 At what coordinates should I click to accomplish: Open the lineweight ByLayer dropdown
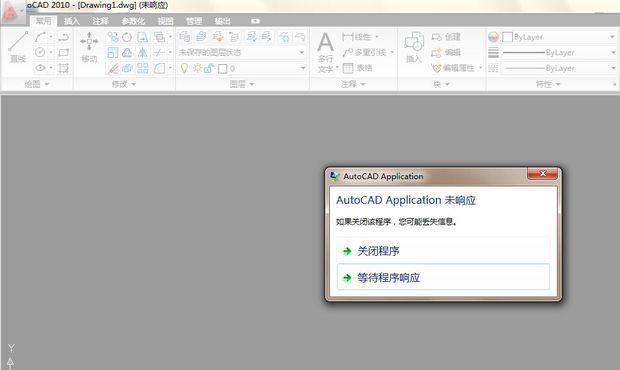613,52
